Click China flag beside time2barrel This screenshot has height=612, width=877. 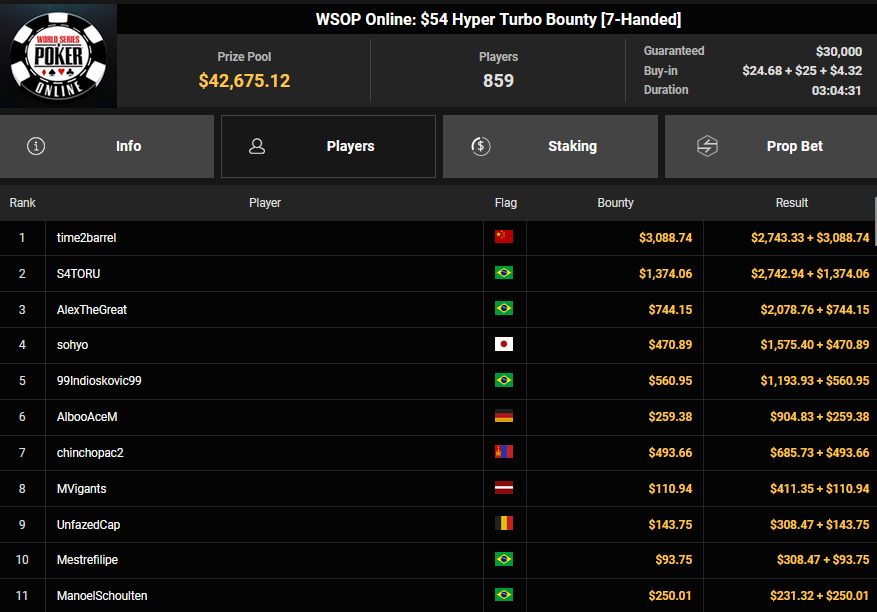pyautogui.click(x=504, y=238)
